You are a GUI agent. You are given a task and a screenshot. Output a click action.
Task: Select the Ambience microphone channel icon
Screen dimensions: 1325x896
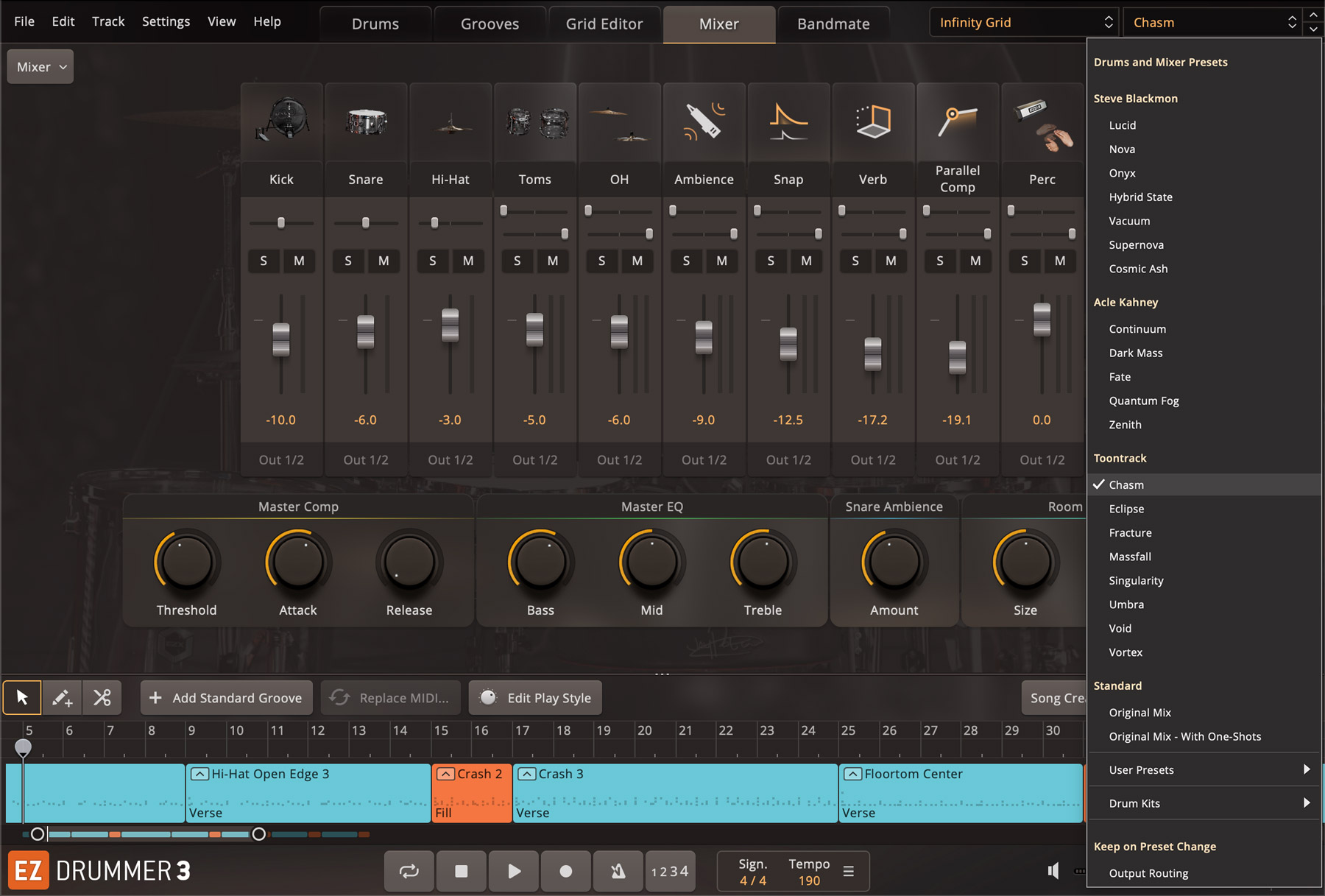704,121
